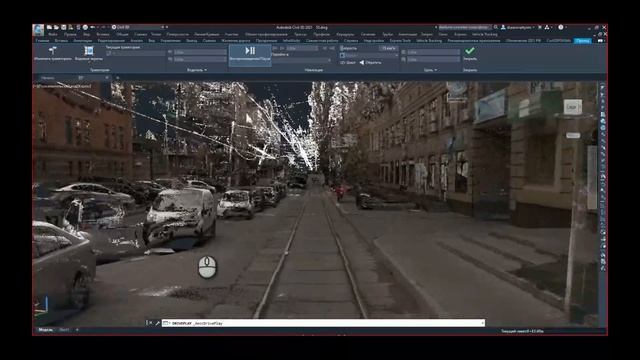Open the user sign-in account menu
This screenshot has height=360, width=640.
pos(517,27)
